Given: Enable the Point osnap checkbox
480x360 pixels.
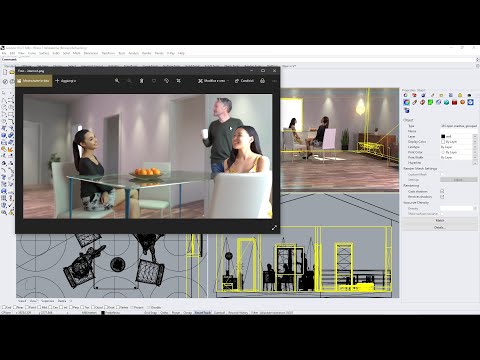Looking at the screenshot, I should [x=27, y=307].
